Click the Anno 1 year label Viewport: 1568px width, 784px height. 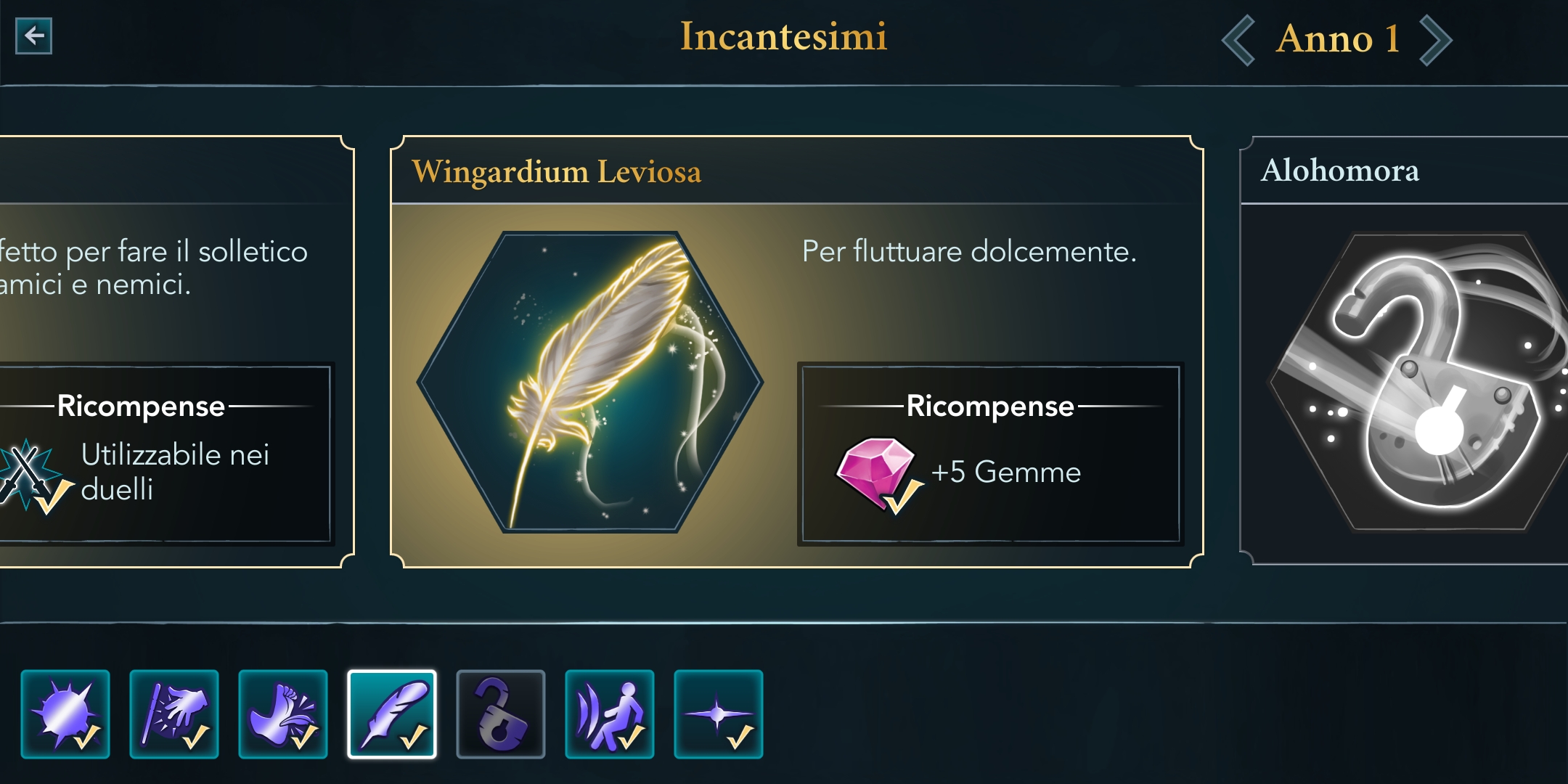pyautogui.click(x=1337, y=39)
